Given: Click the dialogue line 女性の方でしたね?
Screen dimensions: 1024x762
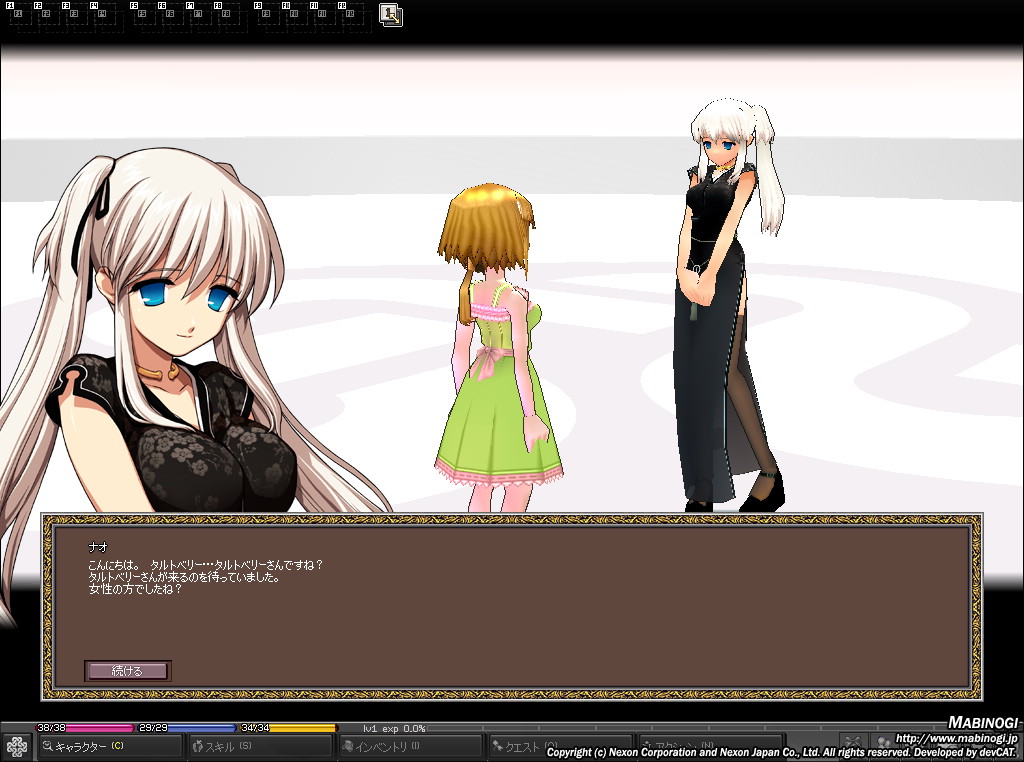Looking at the screenshot, I should tap(135, 589).
